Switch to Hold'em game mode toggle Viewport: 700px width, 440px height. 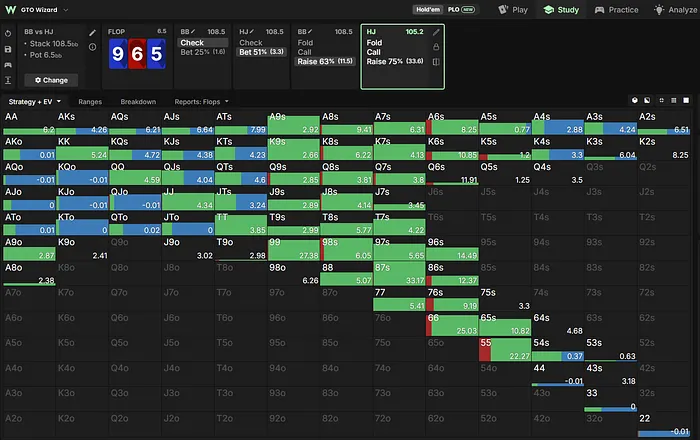pos(428,9)
